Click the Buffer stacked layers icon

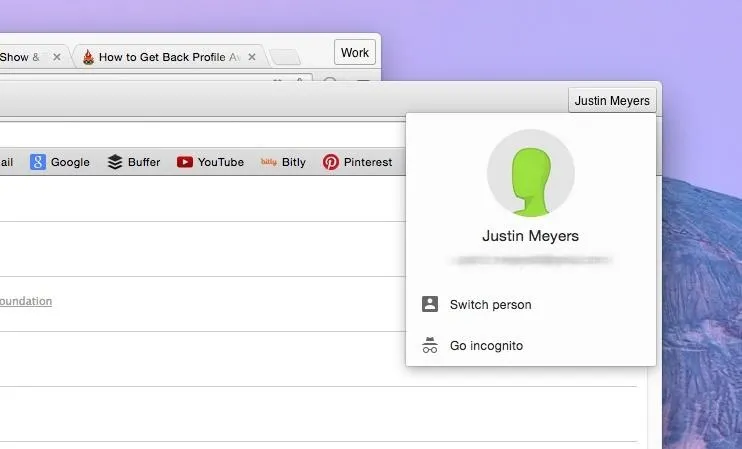[x=115, y=162]
